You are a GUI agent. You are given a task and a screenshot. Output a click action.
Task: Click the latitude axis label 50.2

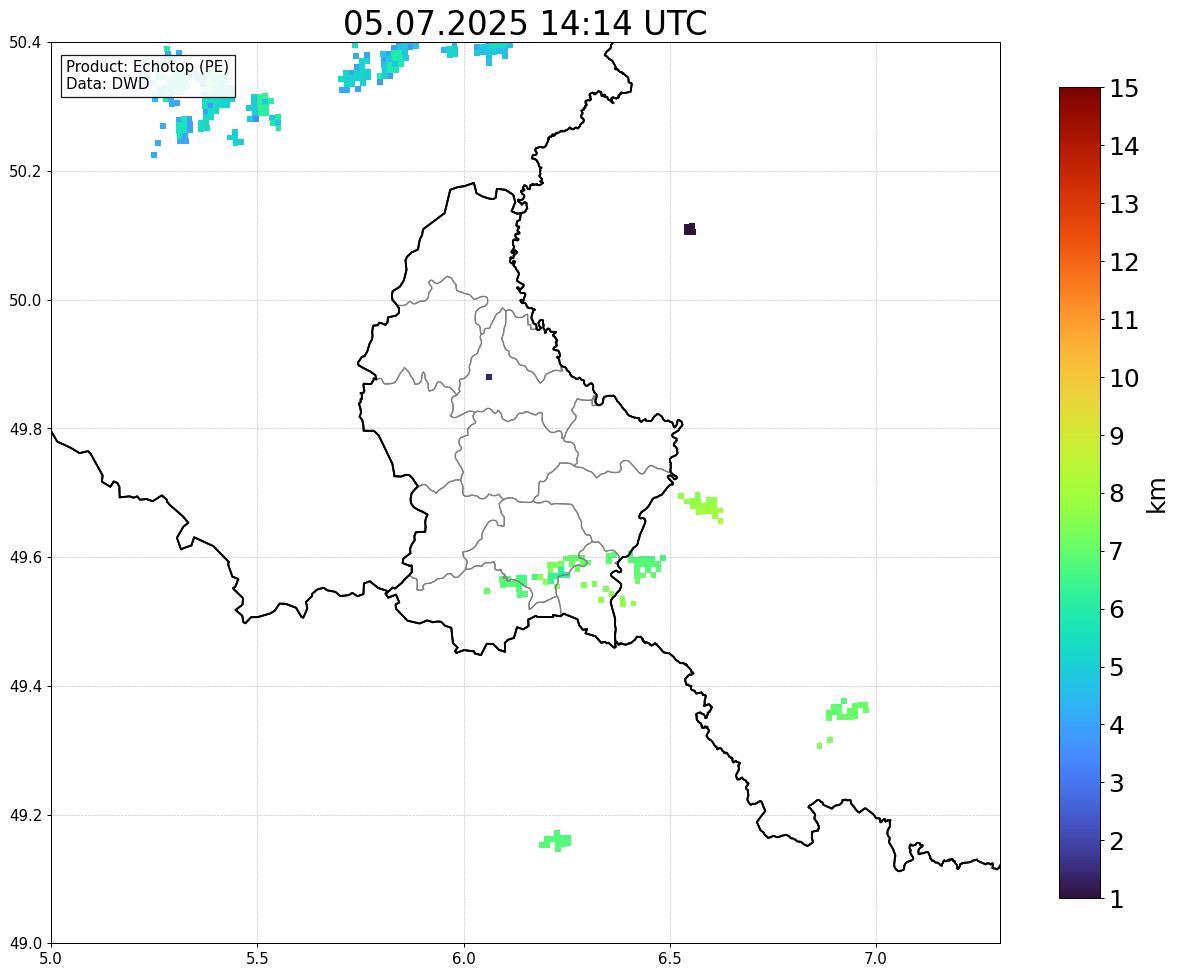tap(25, 171)
